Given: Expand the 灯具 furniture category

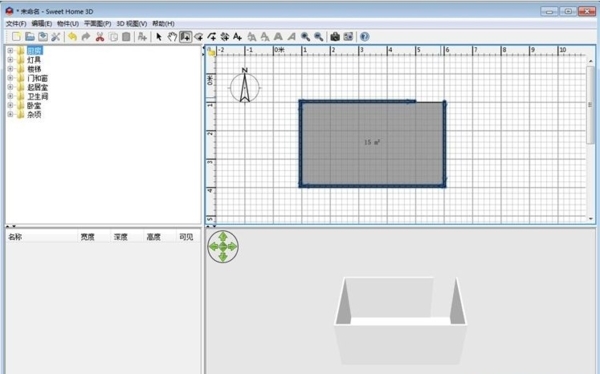Looking at the screenshot, I should coord(10,60).
